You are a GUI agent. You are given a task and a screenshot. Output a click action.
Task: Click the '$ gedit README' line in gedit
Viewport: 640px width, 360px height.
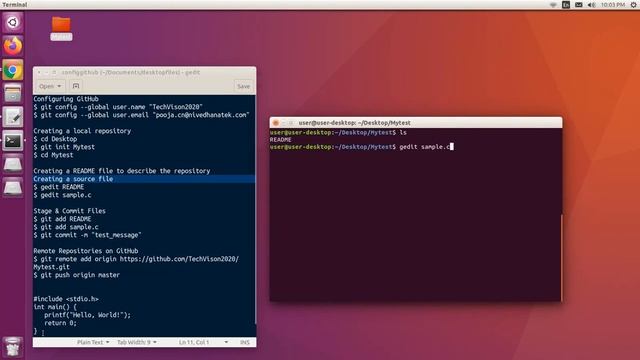pyautogui.click(x=59, y=187)
